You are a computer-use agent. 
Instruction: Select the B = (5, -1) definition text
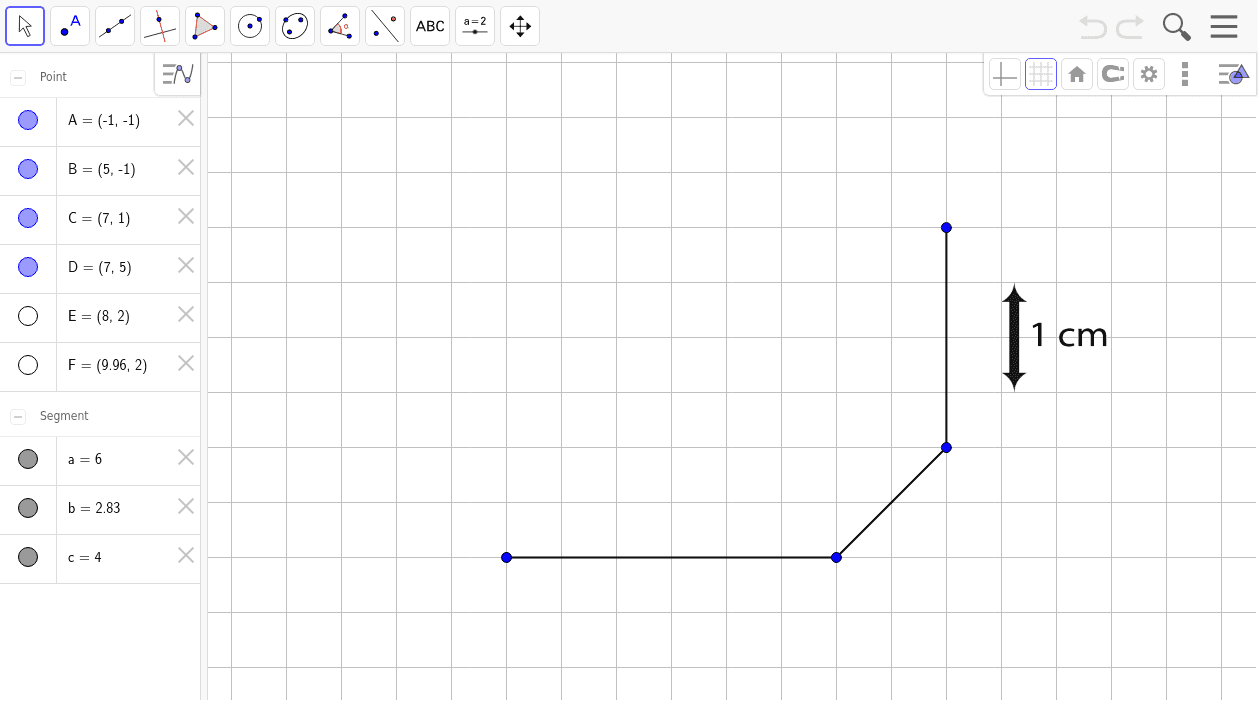pyautogui.click(x=101, y=169)
